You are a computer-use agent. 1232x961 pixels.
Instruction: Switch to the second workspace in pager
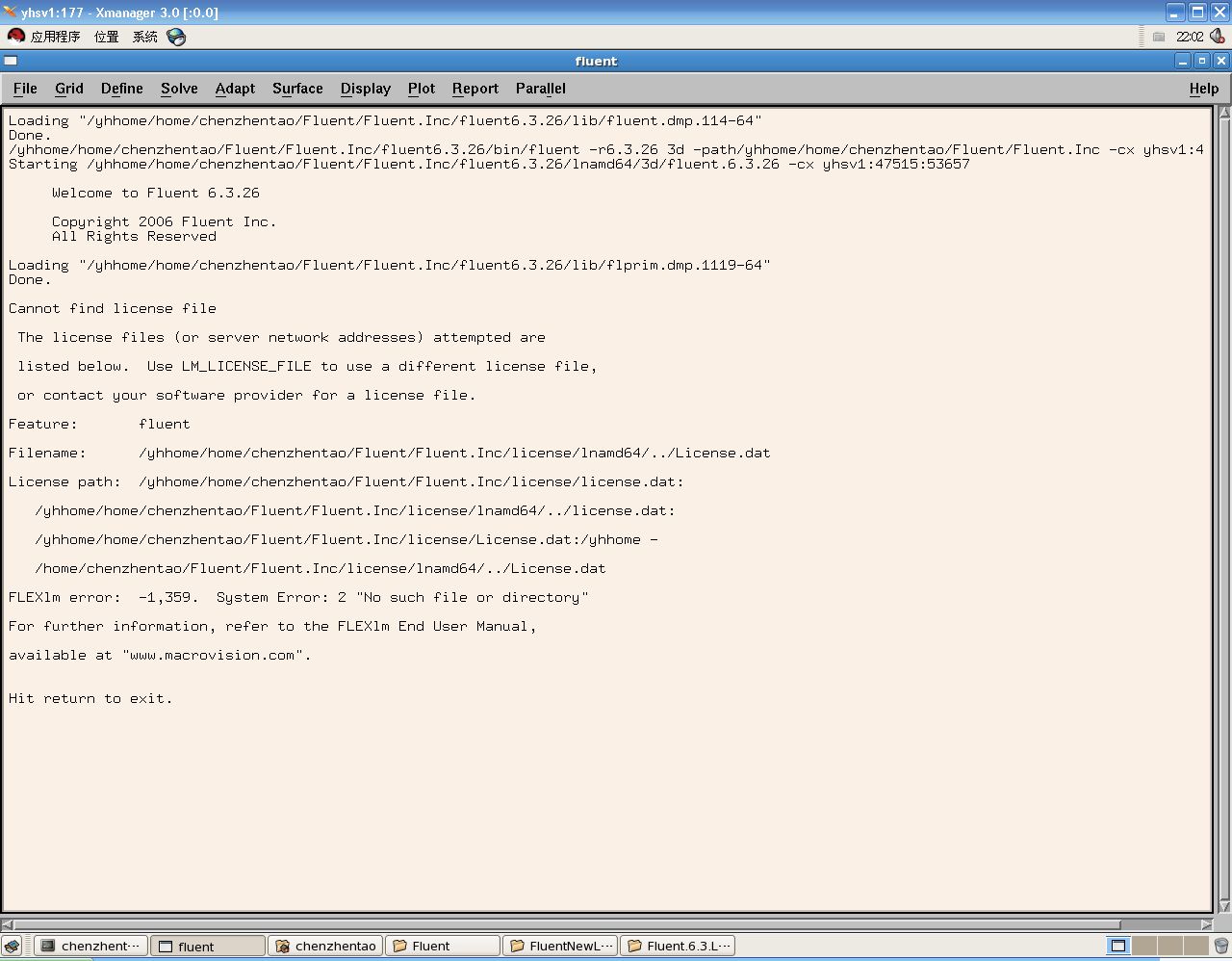tap(1144, 947)
